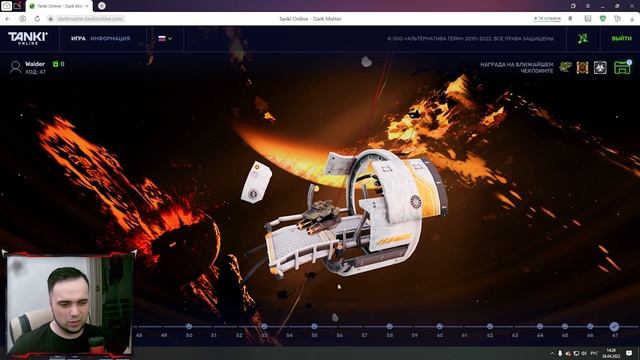The image size is (640, 360).
Task: Click the address bar lock icon
Action: (x=51, y=19)
